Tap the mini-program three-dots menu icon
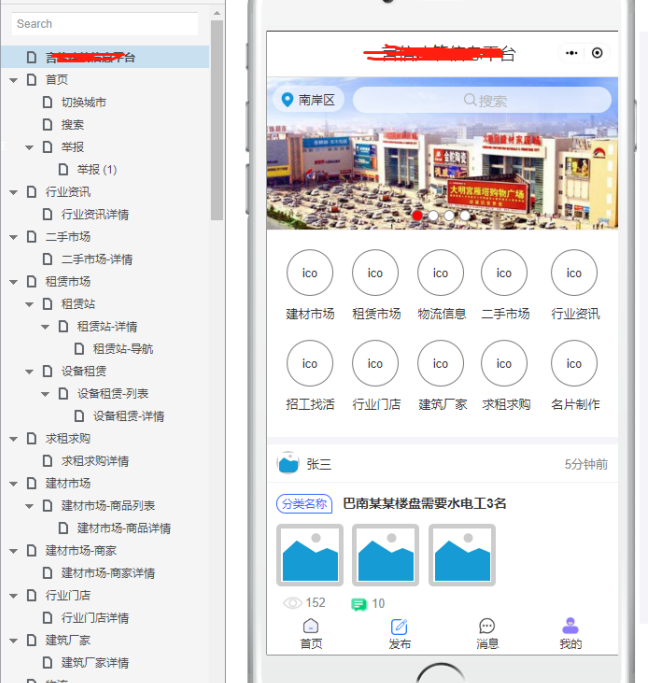 (x=571, y=53)
